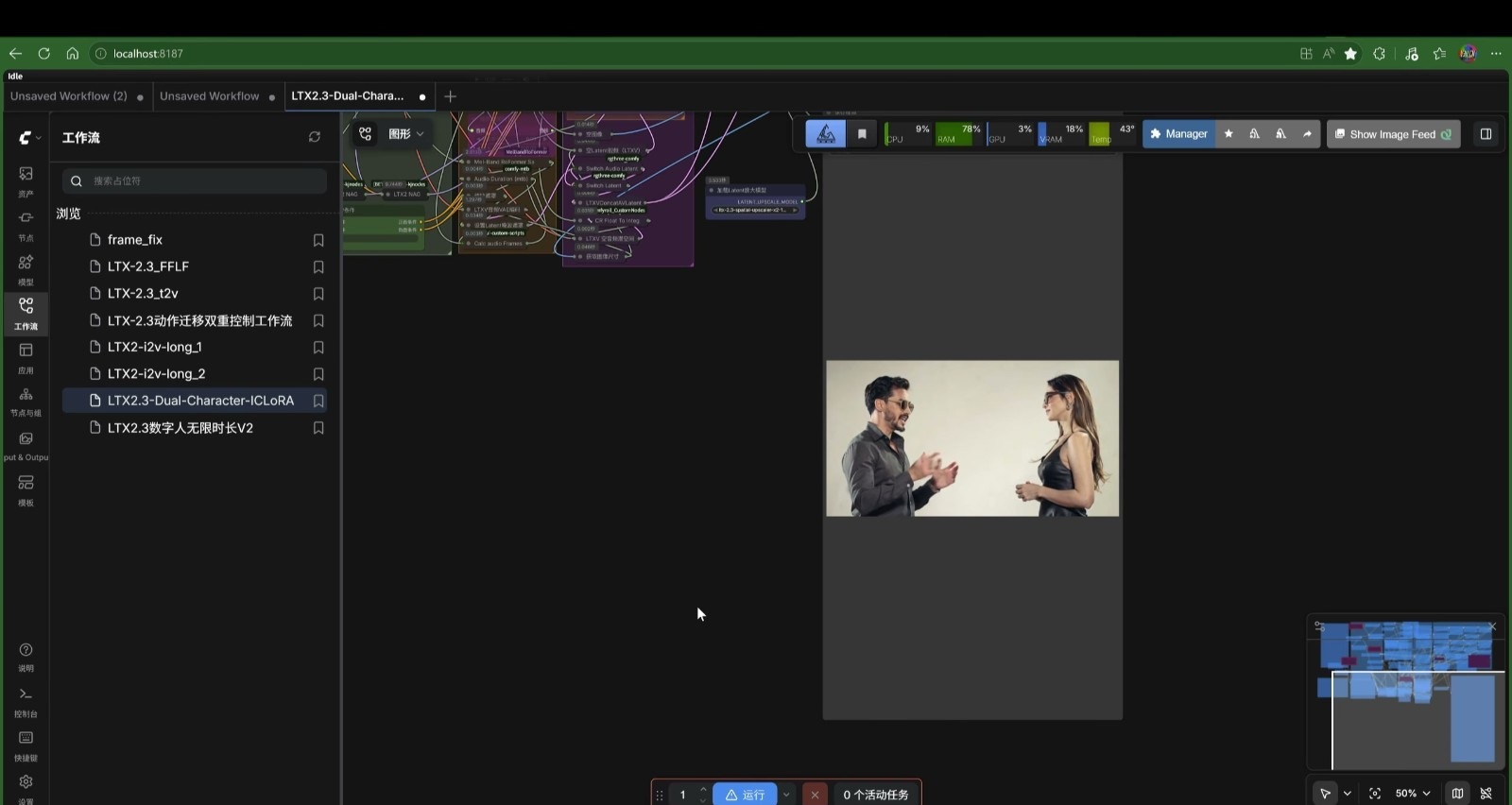1512x805 pixels.
Task: Click the generated two-person preview image
Action: click(x=972, y=438)
